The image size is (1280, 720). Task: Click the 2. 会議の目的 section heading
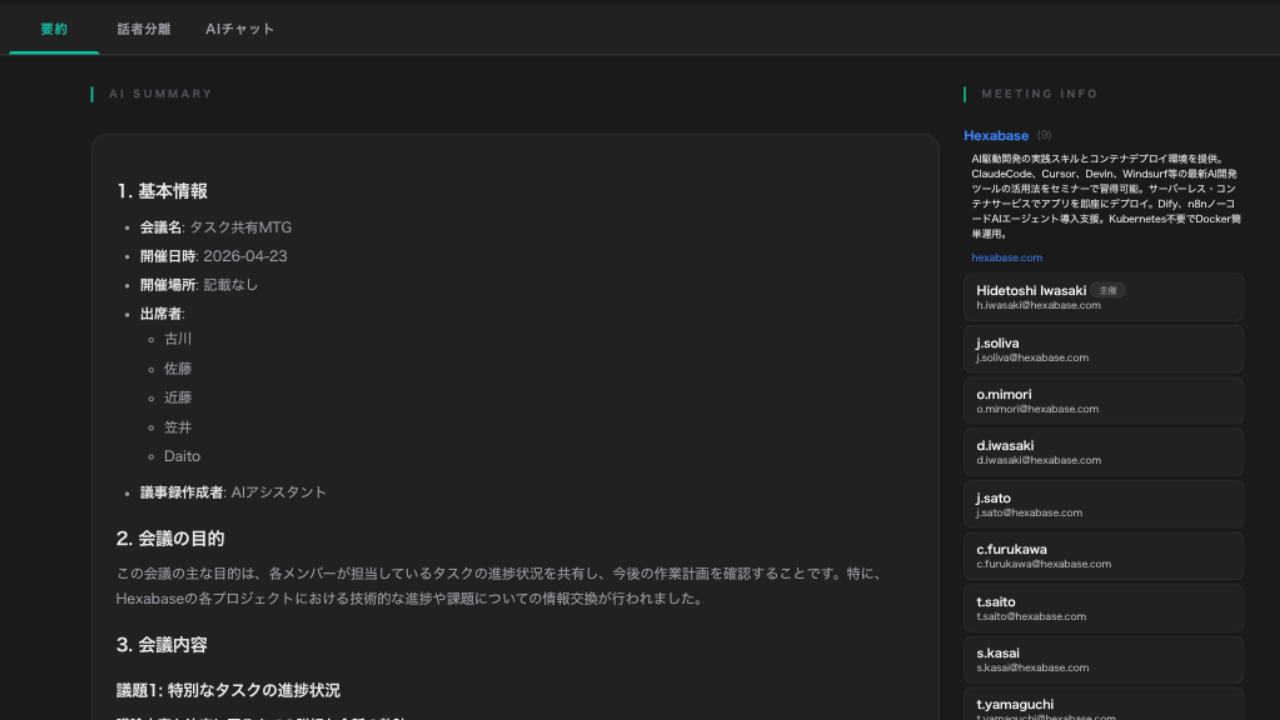(x=170, y=538)
